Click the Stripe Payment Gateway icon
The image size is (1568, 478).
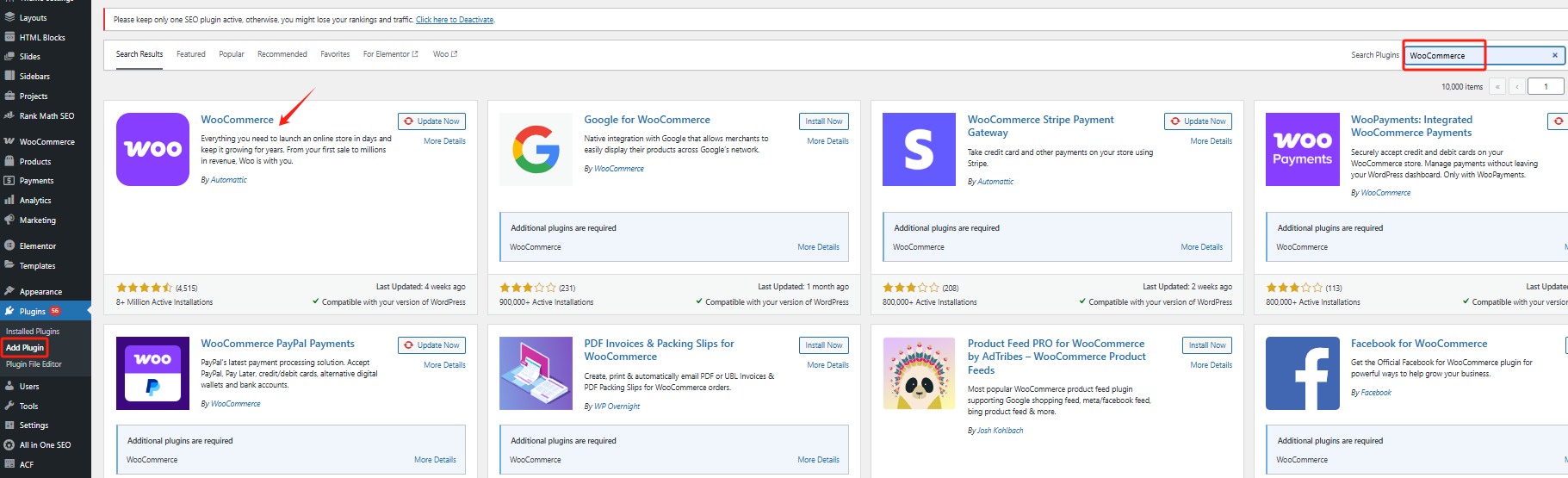coord(919,149)
